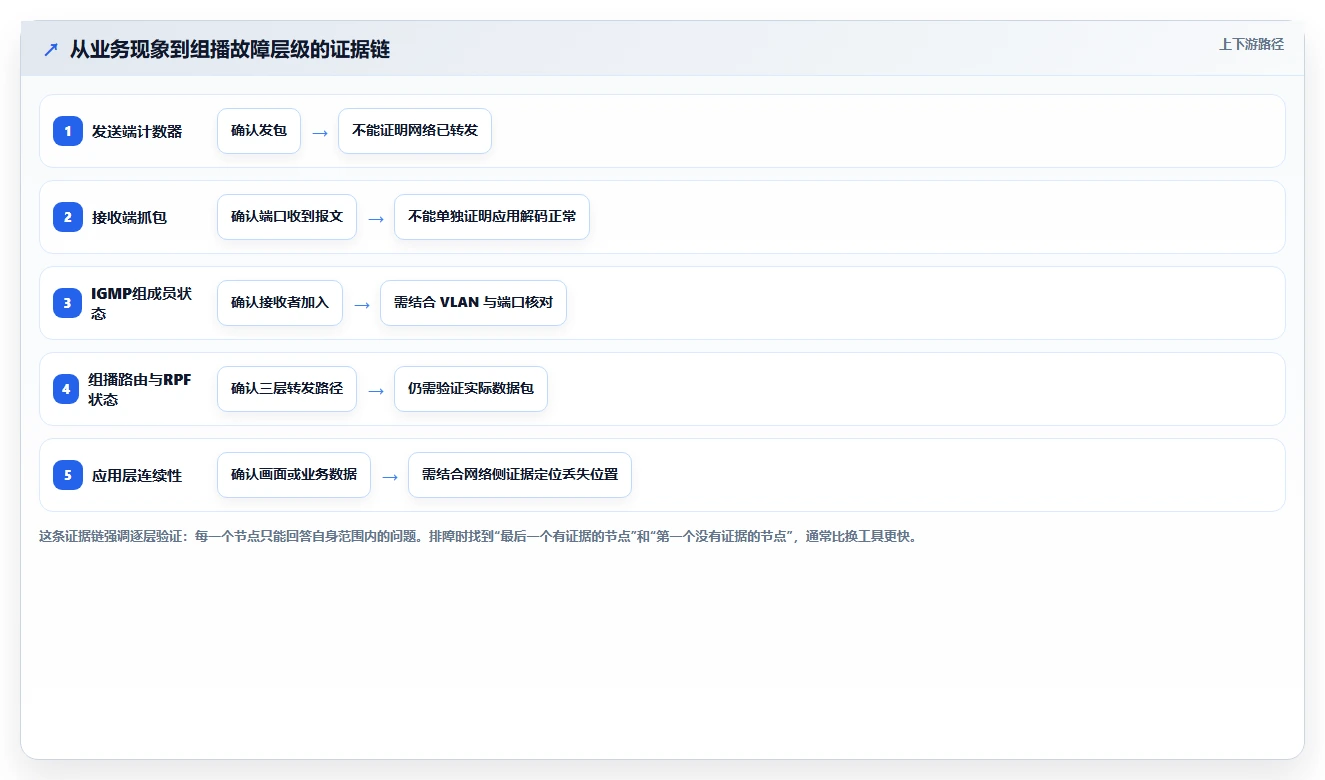Click the 应用层连续性 label

click(137, 475)
